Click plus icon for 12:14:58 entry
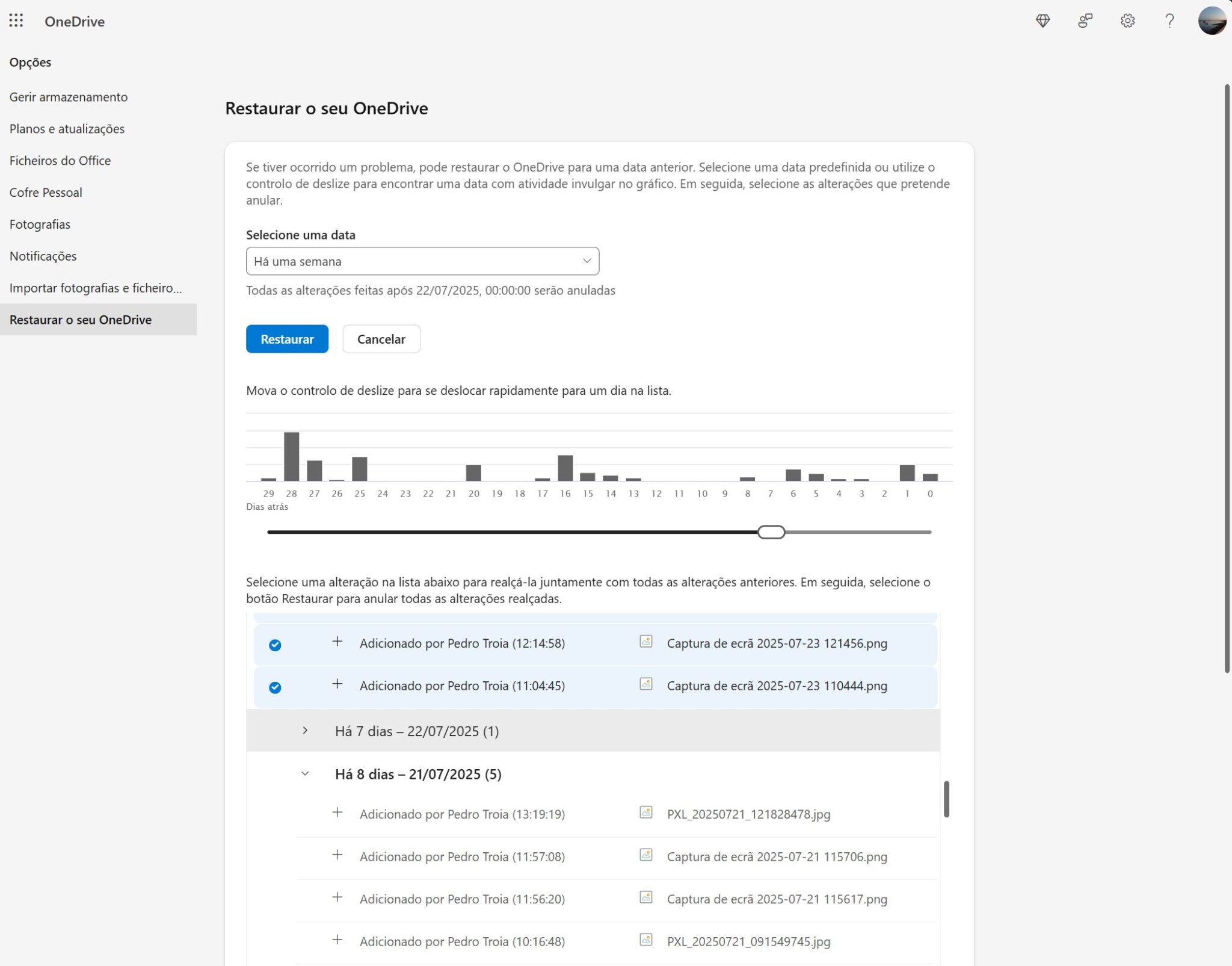This screenshot has height=966, width=1232. 337,642
